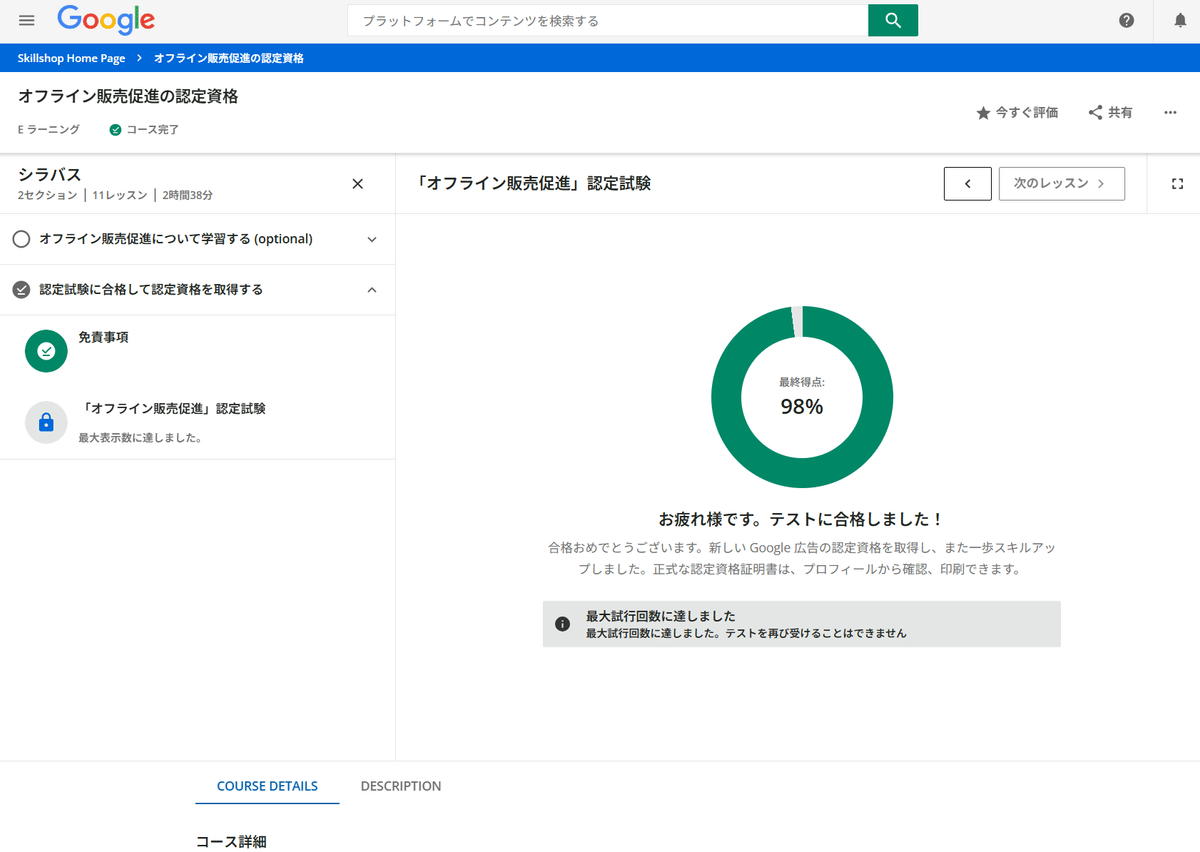Click the Google Skillshop logo

click(105, 20)
